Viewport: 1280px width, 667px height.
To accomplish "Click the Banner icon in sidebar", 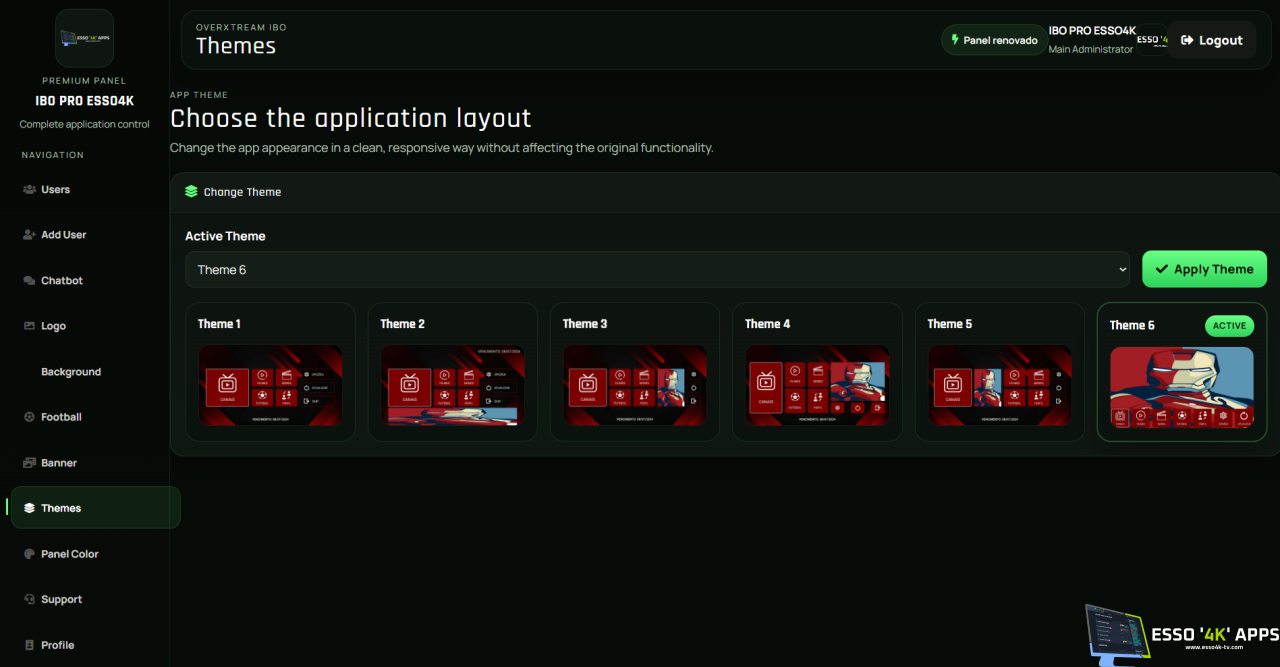I will (29, 463).
